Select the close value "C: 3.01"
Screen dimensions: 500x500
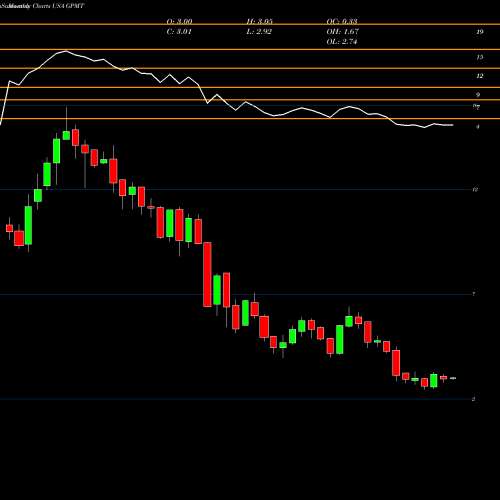coord(179,32)
